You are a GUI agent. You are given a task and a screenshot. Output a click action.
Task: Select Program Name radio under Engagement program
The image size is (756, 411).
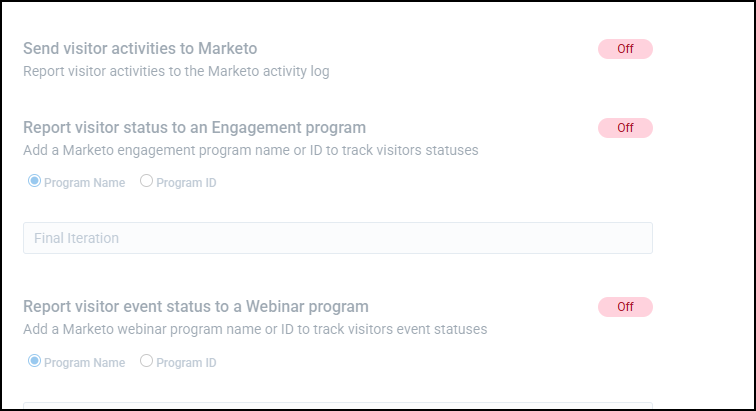point(34,182)
